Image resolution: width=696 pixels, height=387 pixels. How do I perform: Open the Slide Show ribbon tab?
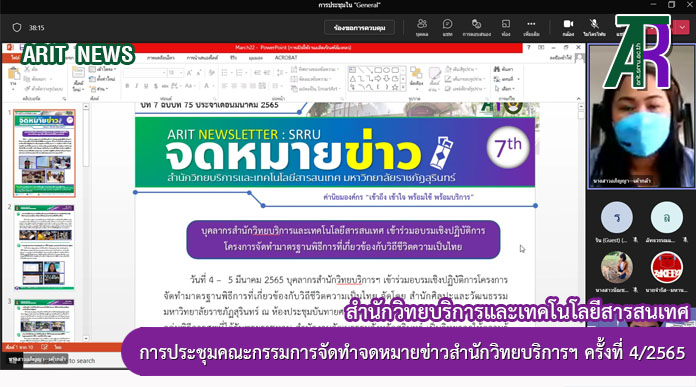[x=202, y=58]
